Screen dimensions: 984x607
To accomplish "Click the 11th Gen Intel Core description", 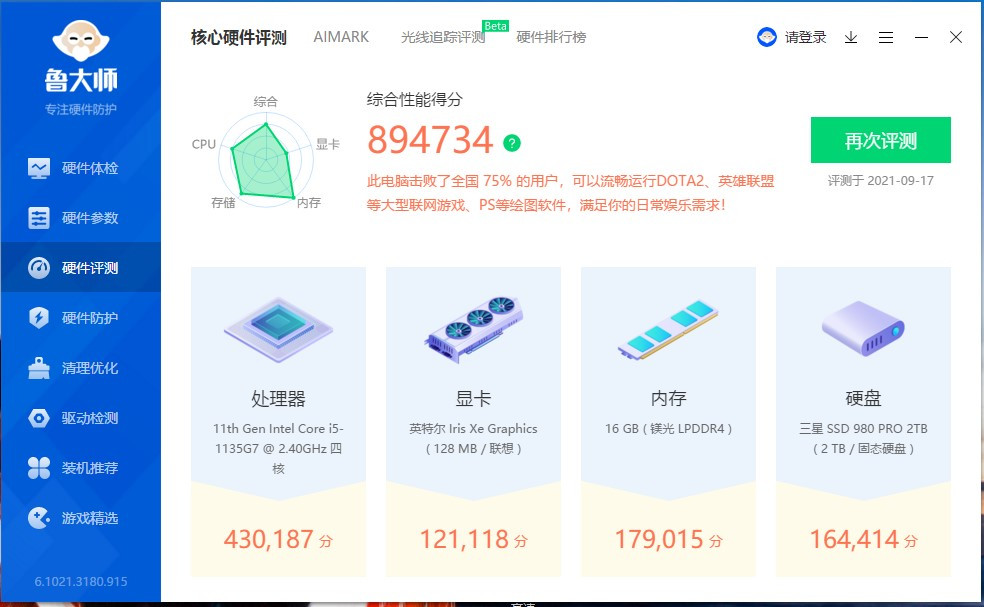I will pyautogui.click(x=278, y=448).
